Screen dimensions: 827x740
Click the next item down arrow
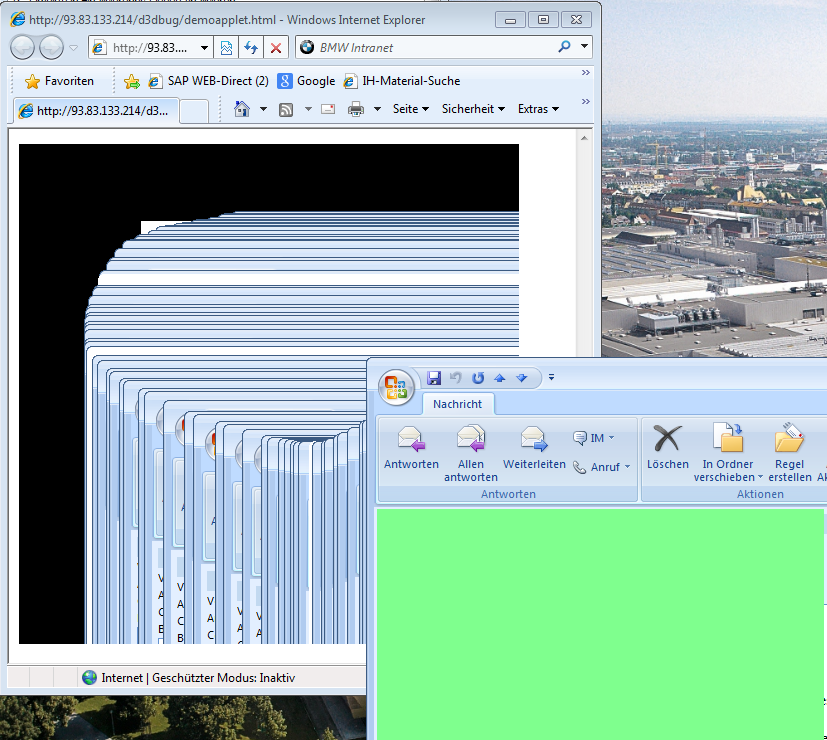[x=521, y=378]
